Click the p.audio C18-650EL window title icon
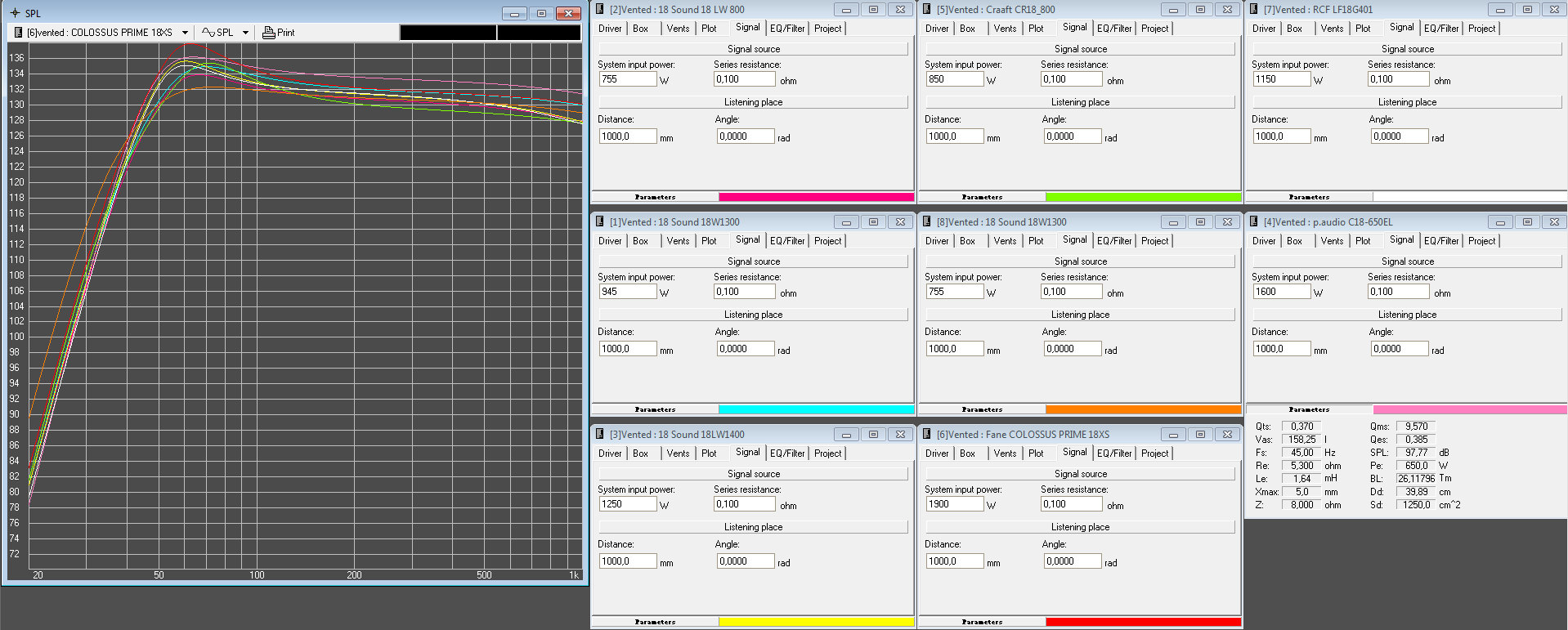Image resolution: width=1568 pixels, height=630 pixels. click(1254, 222)
